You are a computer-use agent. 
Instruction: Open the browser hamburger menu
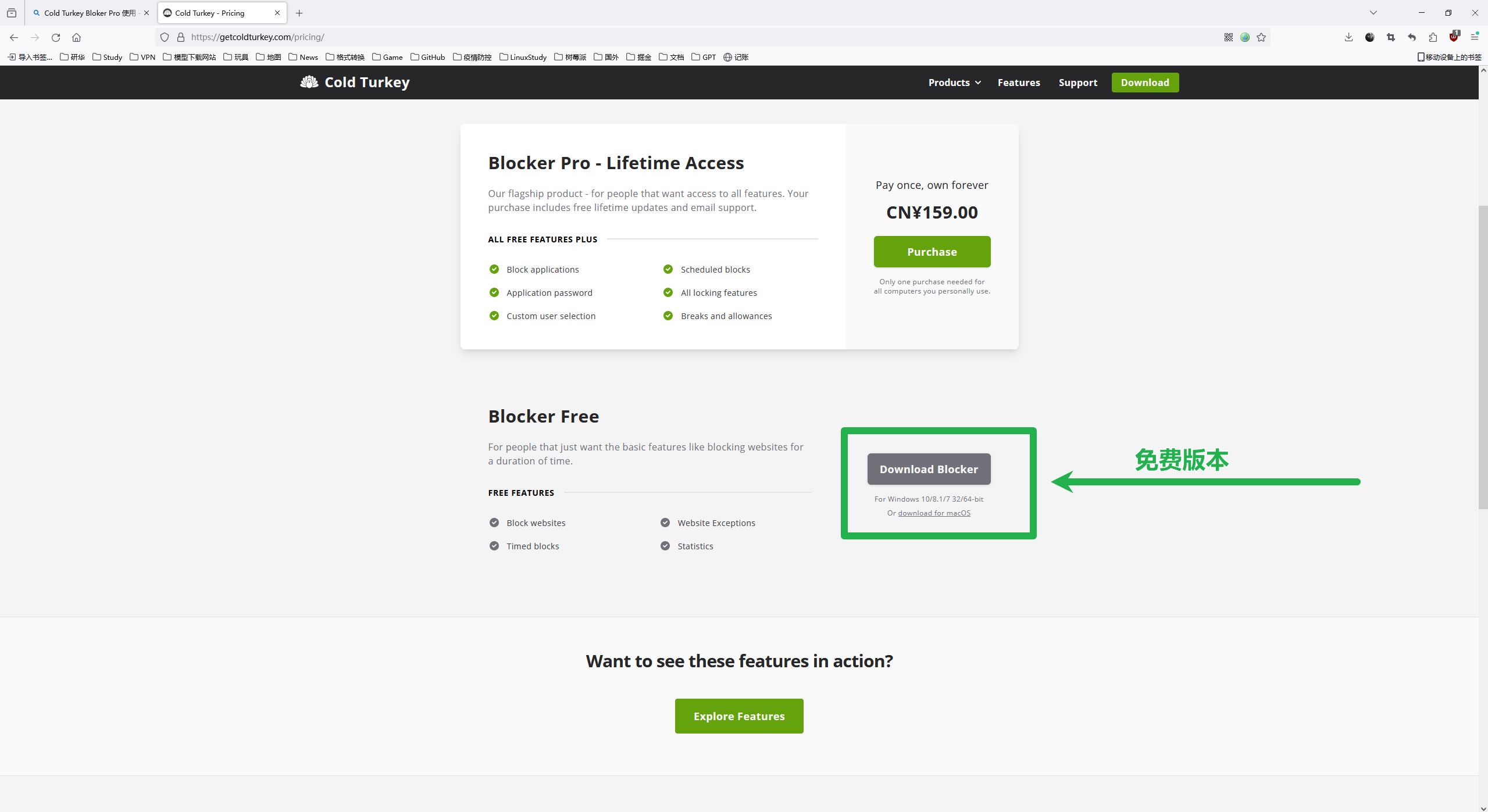pyautogui.click(x=1475, y=37)
